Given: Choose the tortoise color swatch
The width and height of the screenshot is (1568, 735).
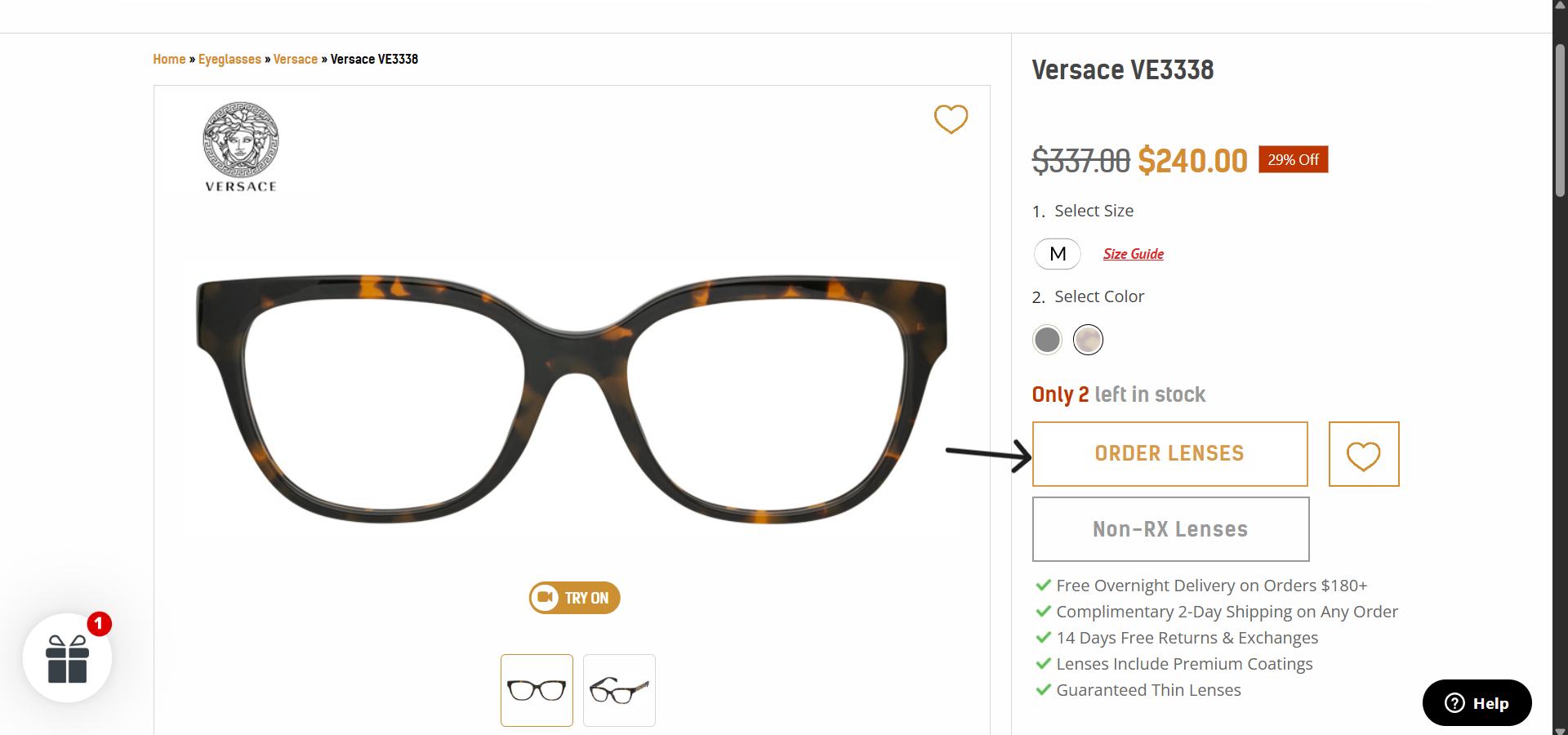Looking at the screenshot, I should (1088, 340).
